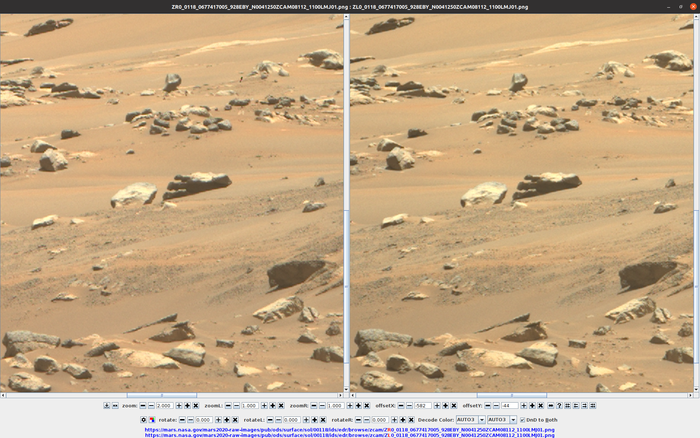Screen dimensions: 700x438
Task: Reset offsetY with the X icon
Action: coord(540,405)
